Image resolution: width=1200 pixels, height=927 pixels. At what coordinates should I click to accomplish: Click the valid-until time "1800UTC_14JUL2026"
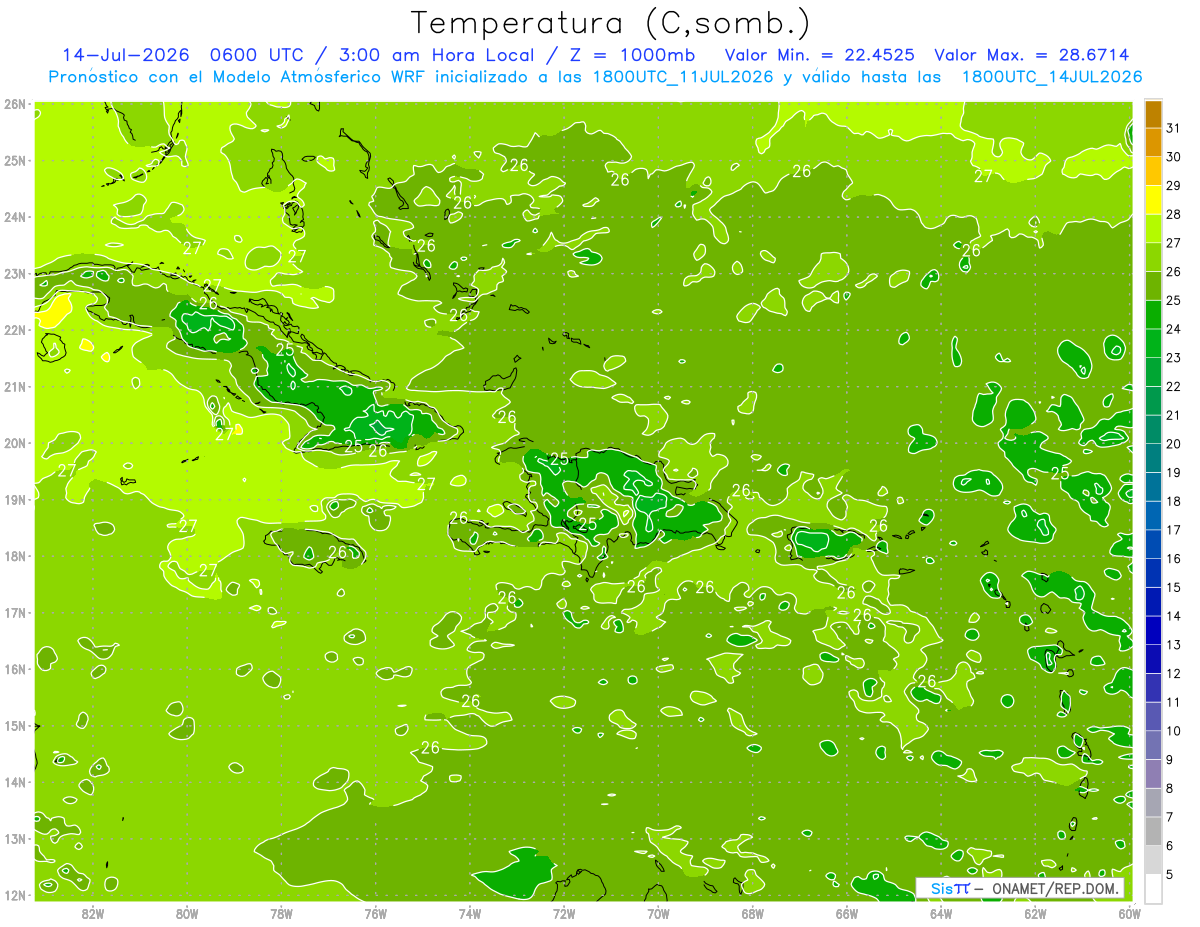point(1052,77)
